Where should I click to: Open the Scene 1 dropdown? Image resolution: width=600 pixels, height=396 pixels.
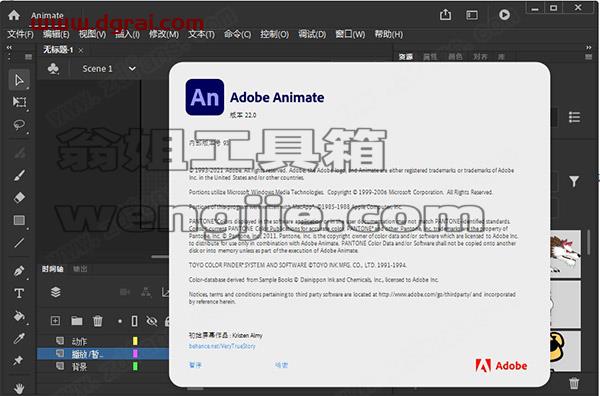pos(132,69)
